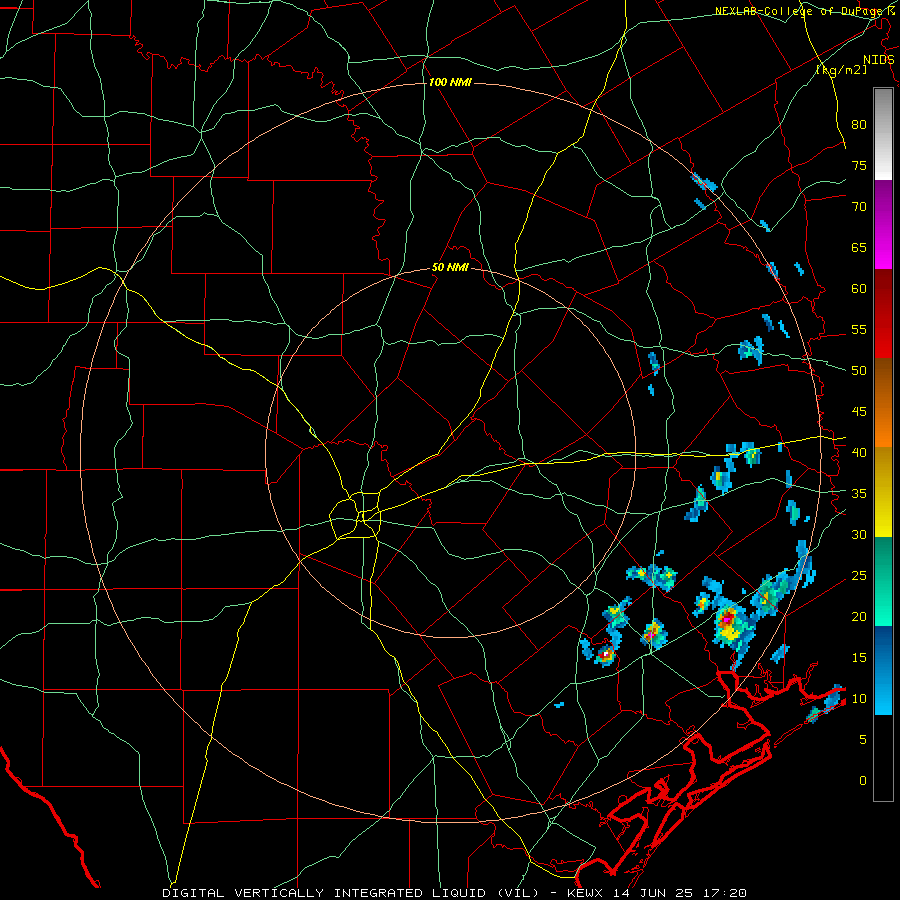Click the legend value 65
Image resolution: width=900 pixels, height=900 pixels.
click(x=859, y=247)
